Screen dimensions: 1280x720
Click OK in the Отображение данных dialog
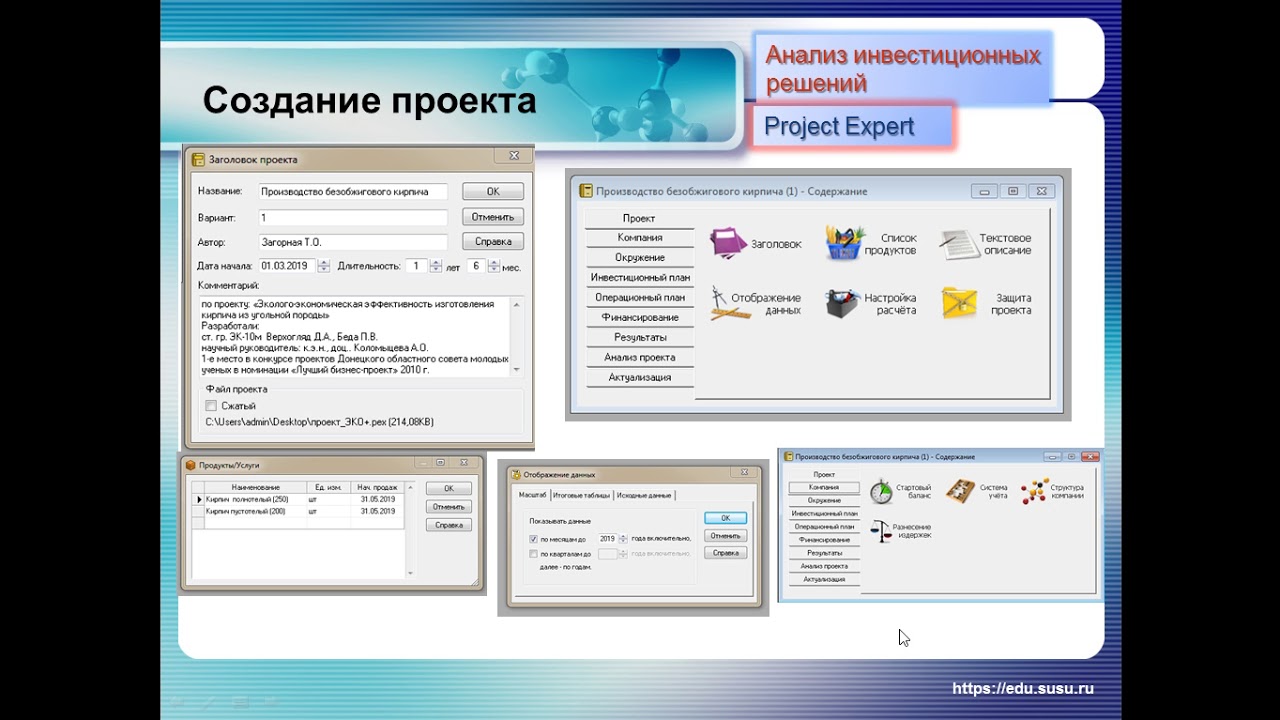coord(725,517)
